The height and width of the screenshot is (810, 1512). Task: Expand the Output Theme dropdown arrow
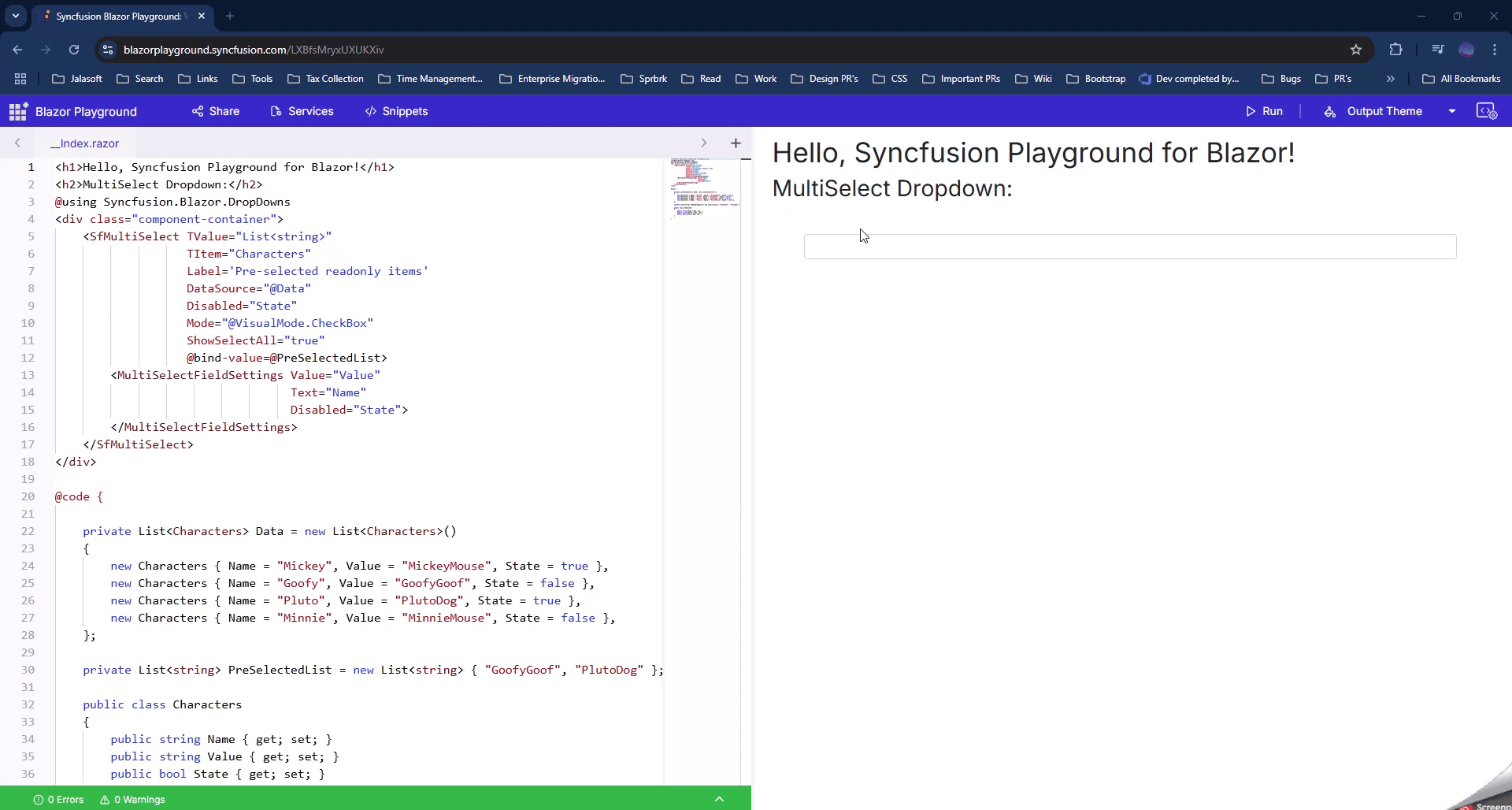click(1451, 111)
